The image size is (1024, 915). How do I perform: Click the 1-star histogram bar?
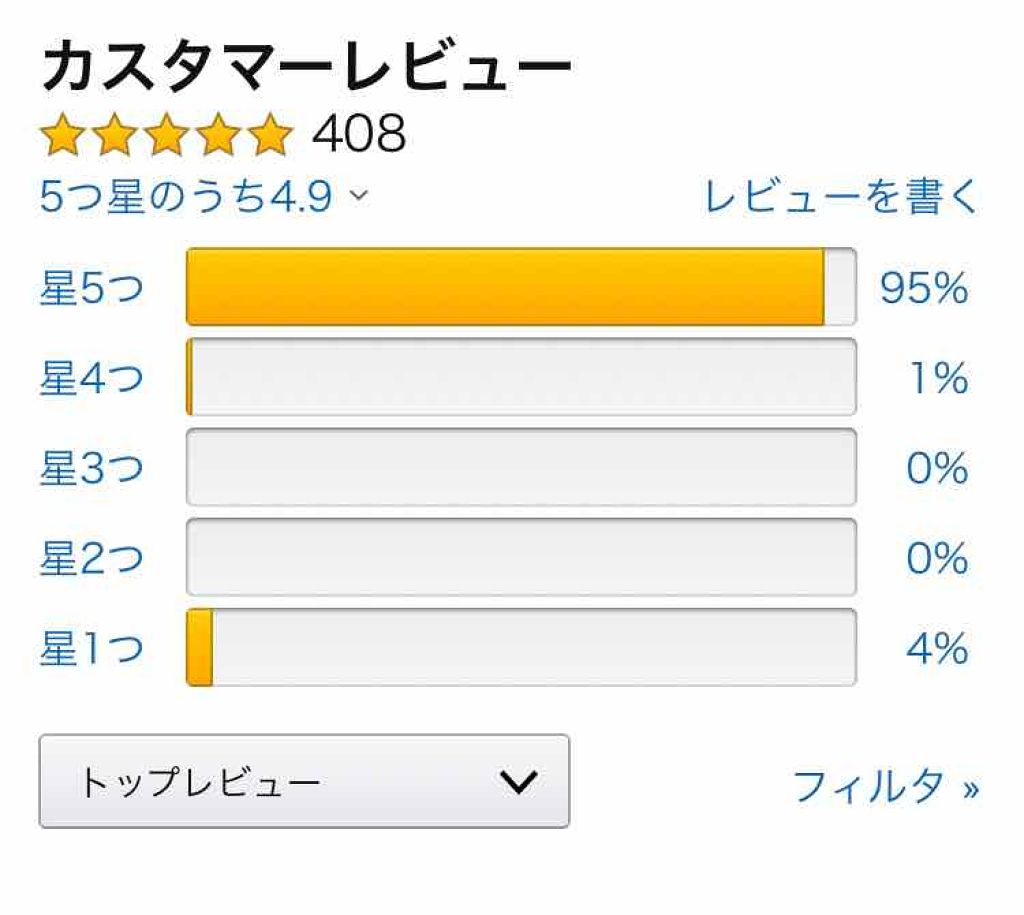(521, 648)
